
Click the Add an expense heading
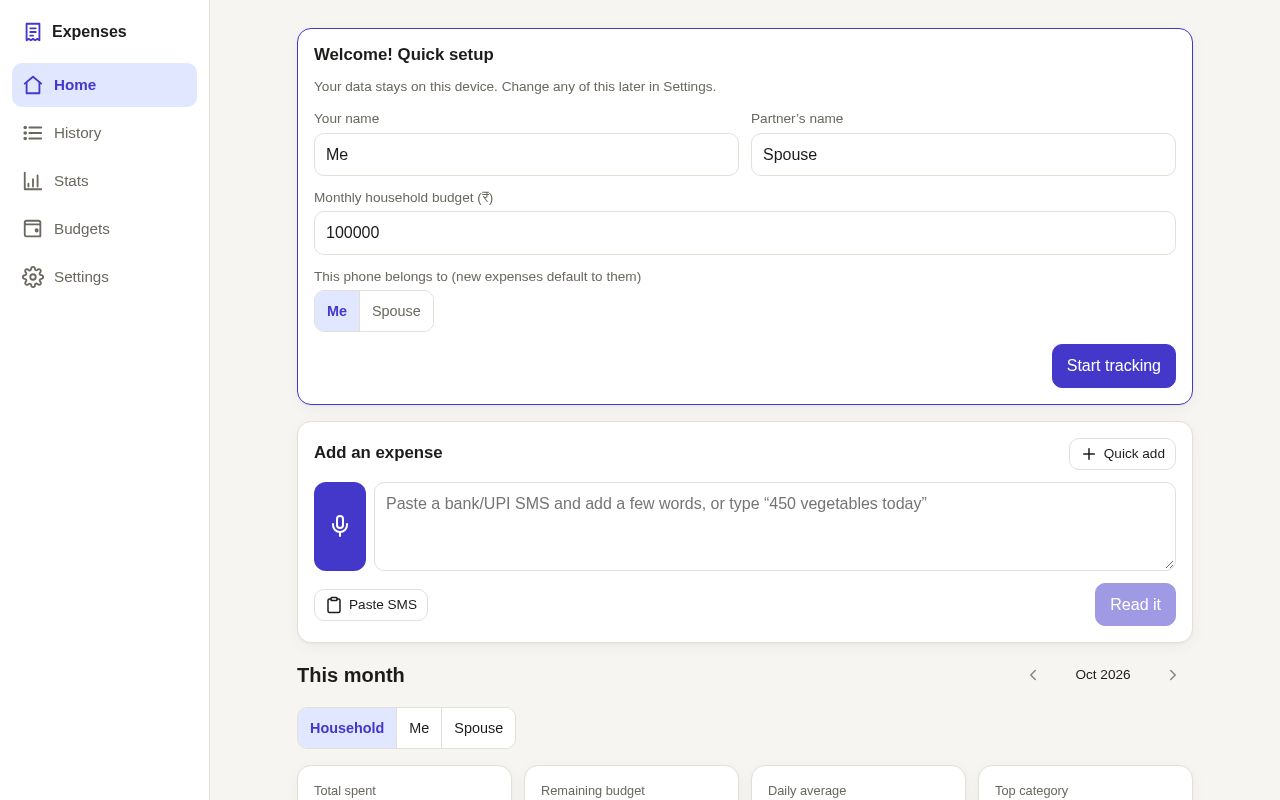tap(378, 453)
